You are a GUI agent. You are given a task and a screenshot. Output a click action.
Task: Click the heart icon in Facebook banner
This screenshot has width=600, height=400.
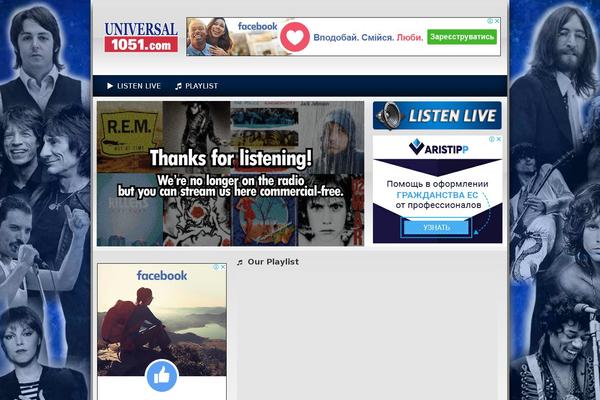(x=295, y=37)
